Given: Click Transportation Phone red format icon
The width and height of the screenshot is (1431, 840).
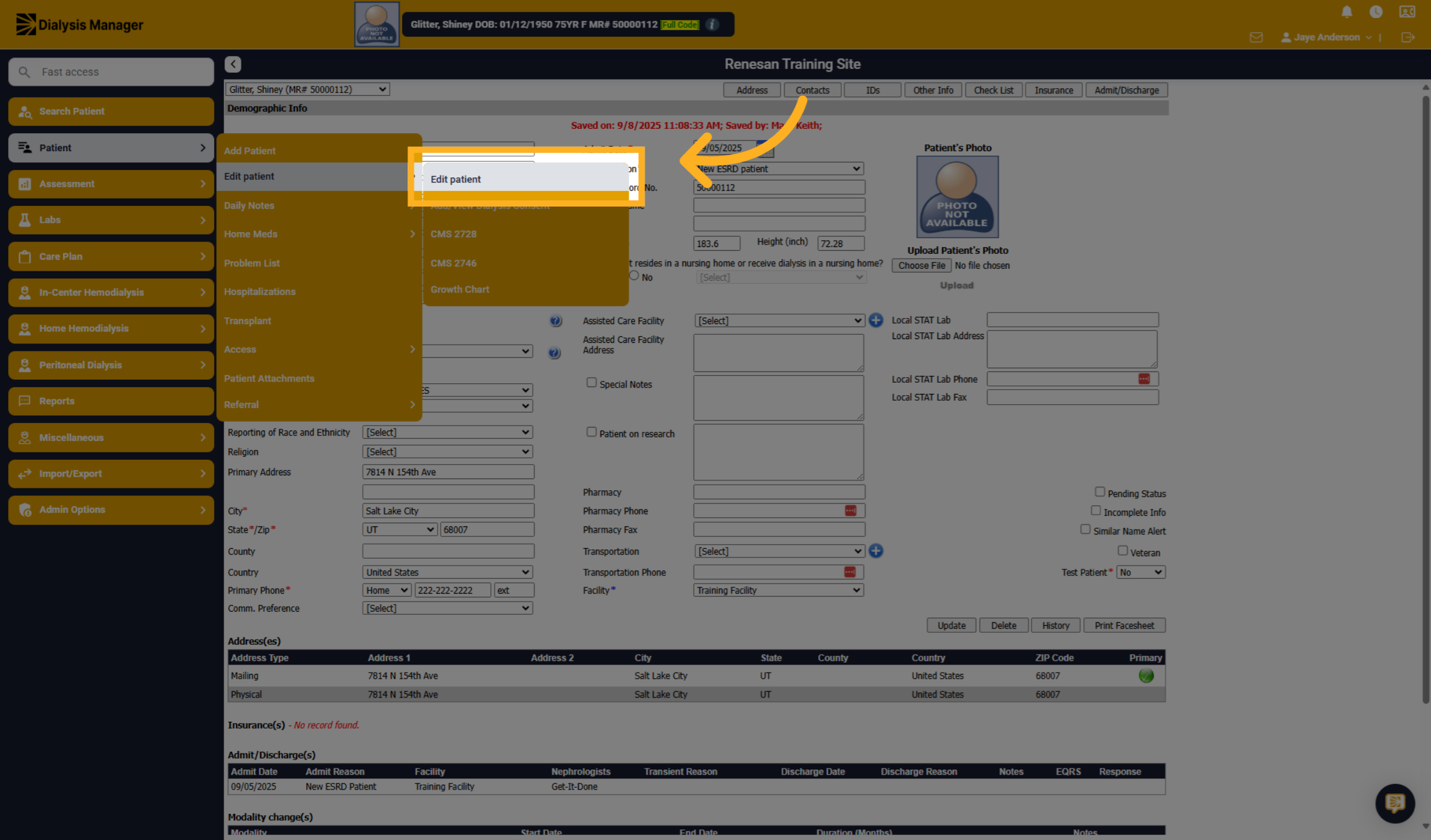Looking at the screenshot, I should point(850,571).
